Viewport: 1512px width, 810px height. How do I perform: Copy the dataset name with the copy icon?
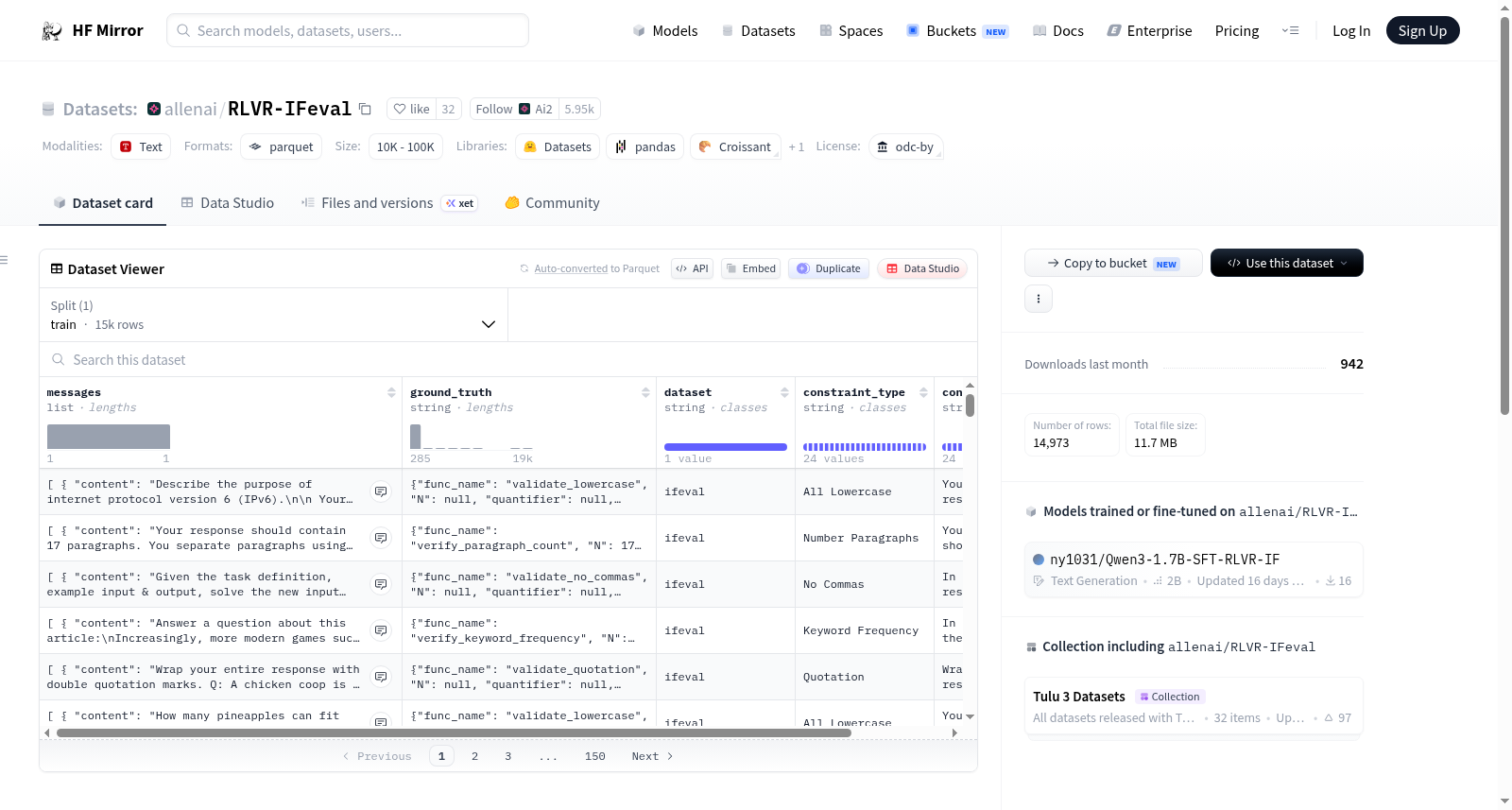pyautogui.click(x=365, y=110)
